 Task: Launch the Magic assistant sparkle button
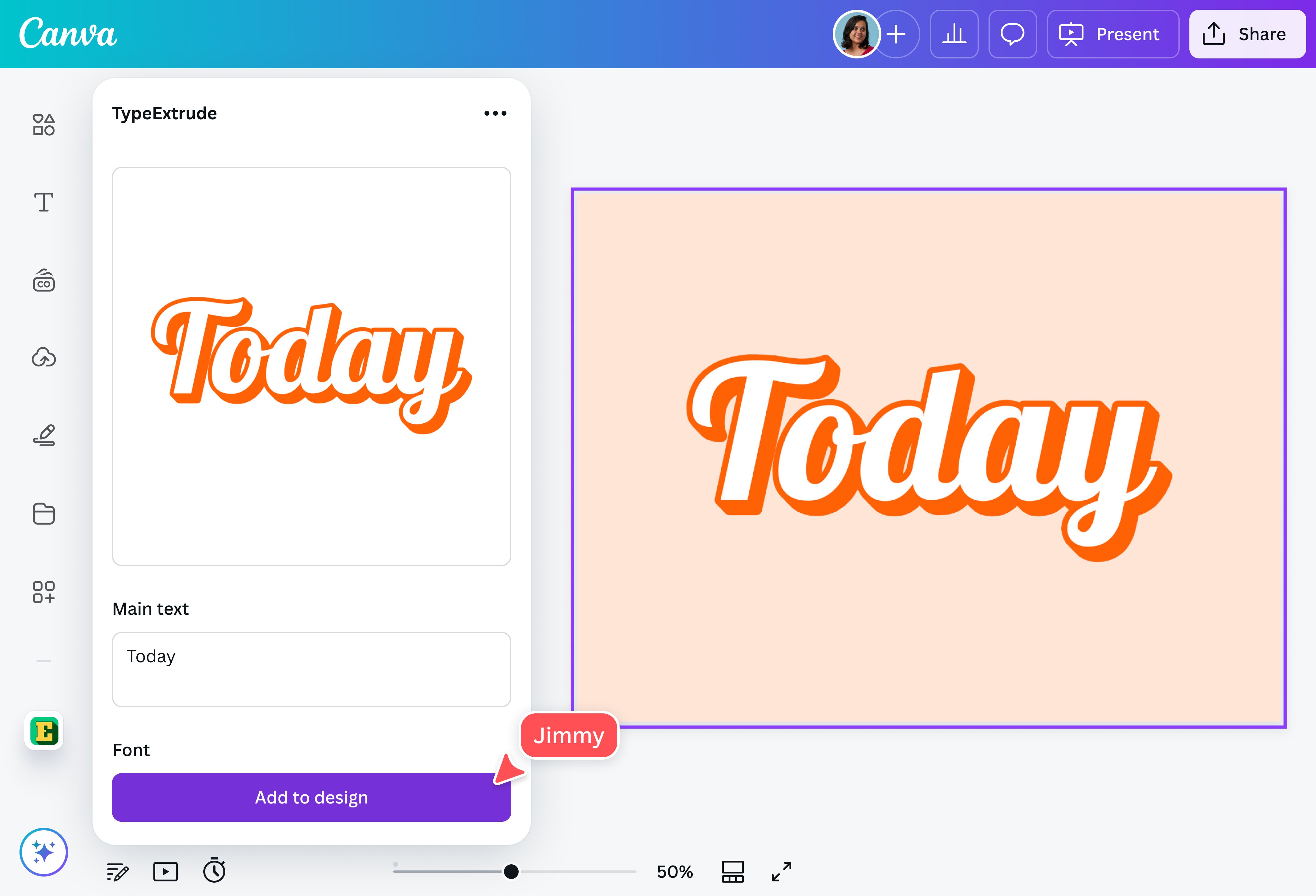coord(44,852)
